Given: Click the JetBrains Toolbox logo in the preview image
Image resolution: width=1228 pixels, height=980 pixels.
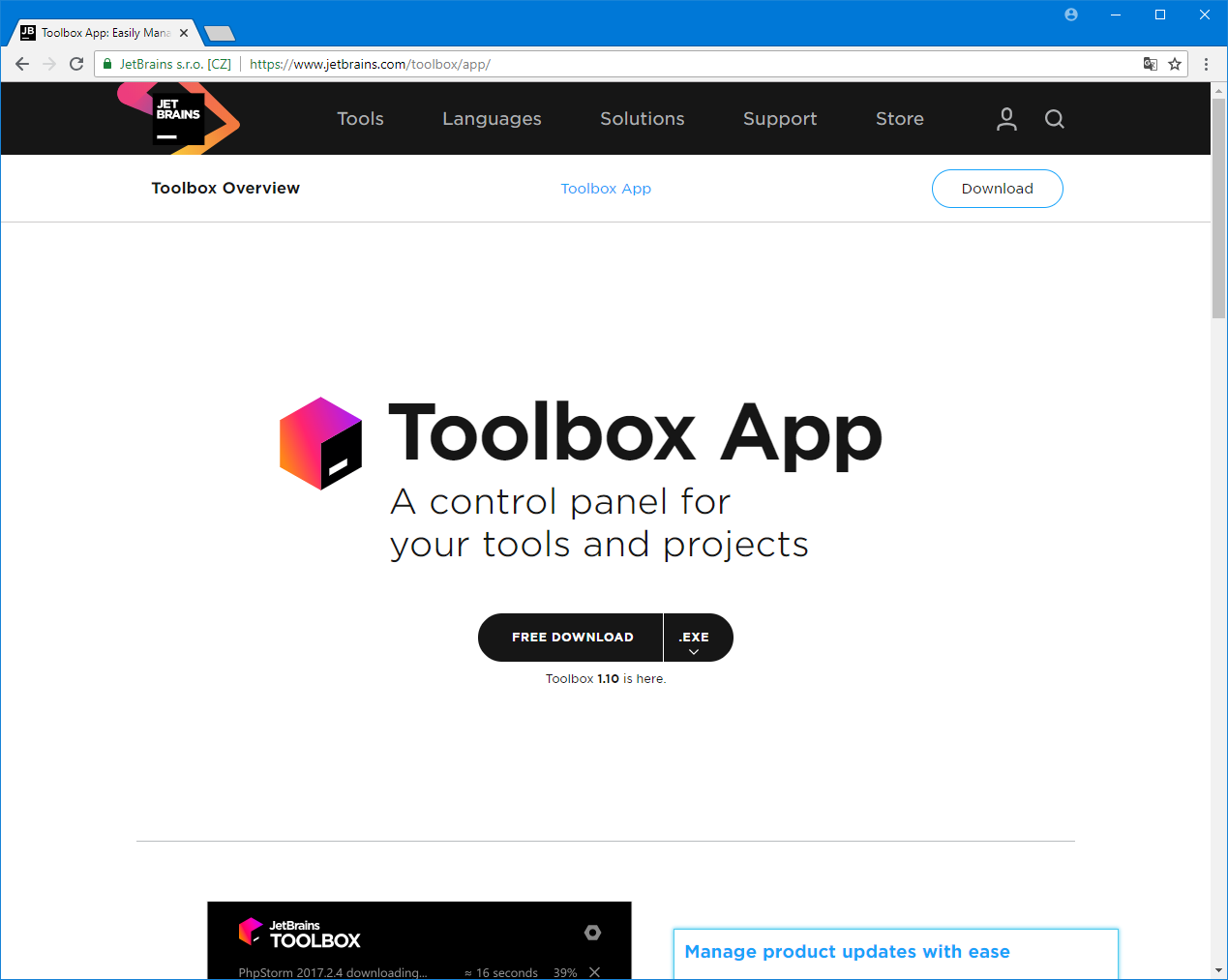Looking at the screenshot, I should click(300, 934).
